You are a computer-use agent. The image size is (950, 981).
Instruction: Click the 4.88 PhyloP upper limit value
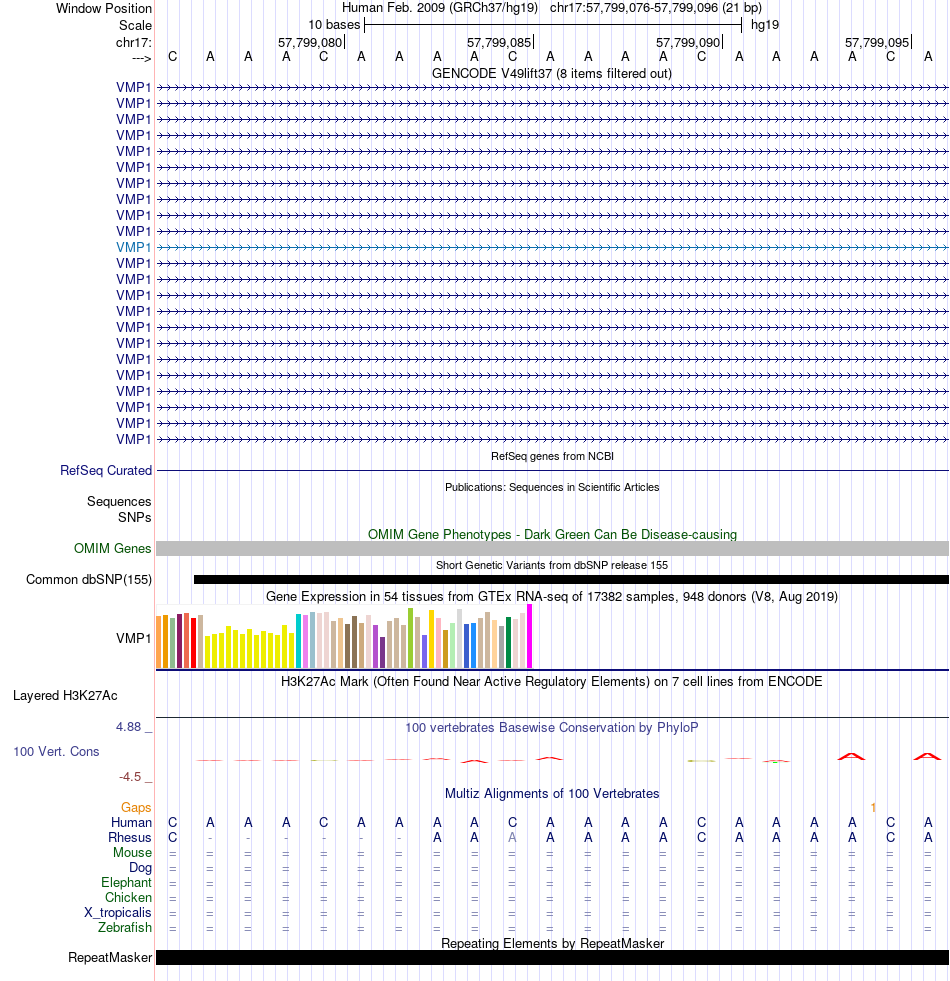pos(128,727)
